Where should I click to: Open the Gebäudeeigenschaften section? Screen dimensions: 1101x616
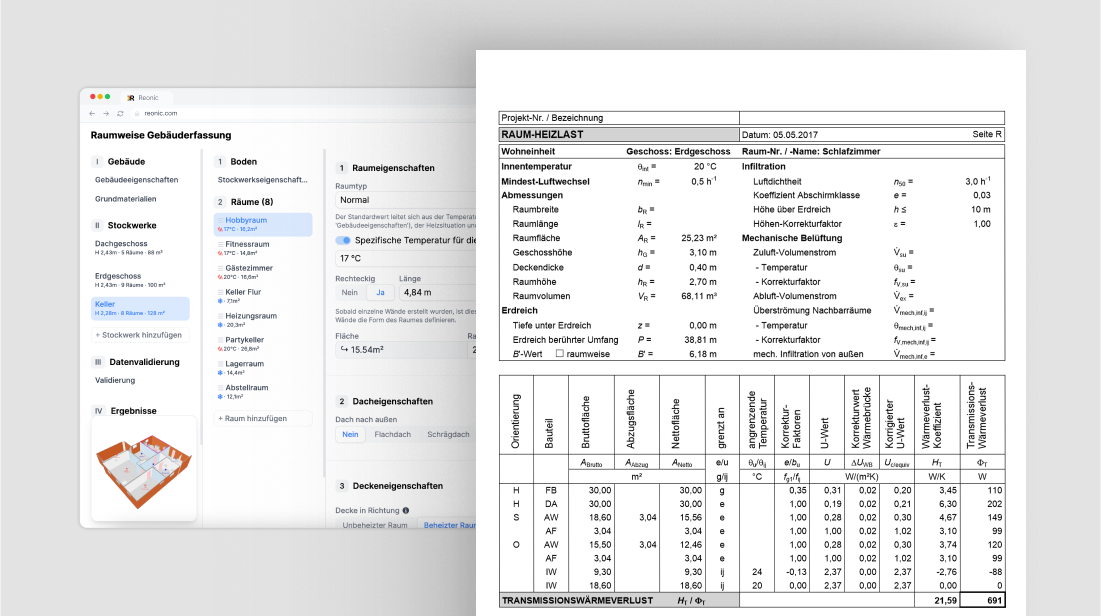136,180
